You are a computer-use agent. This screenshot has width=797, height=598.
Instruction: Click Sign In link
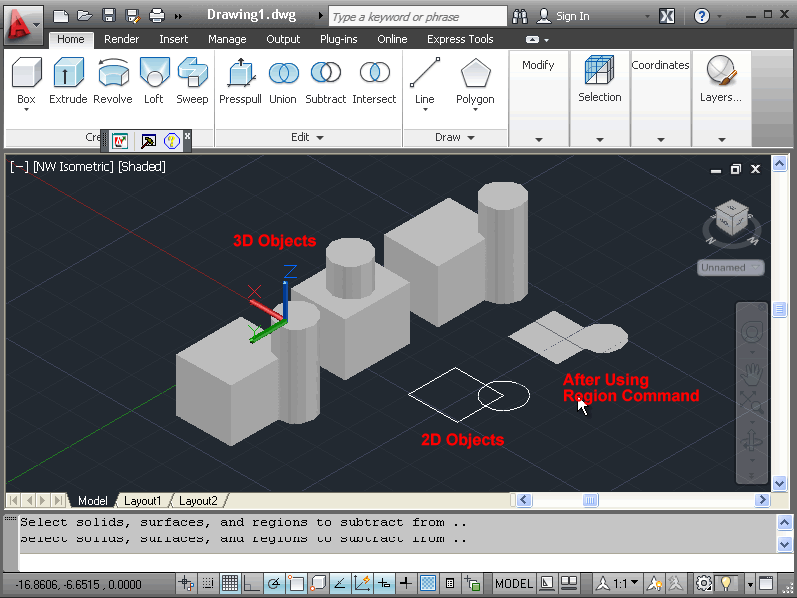point(572,17)
